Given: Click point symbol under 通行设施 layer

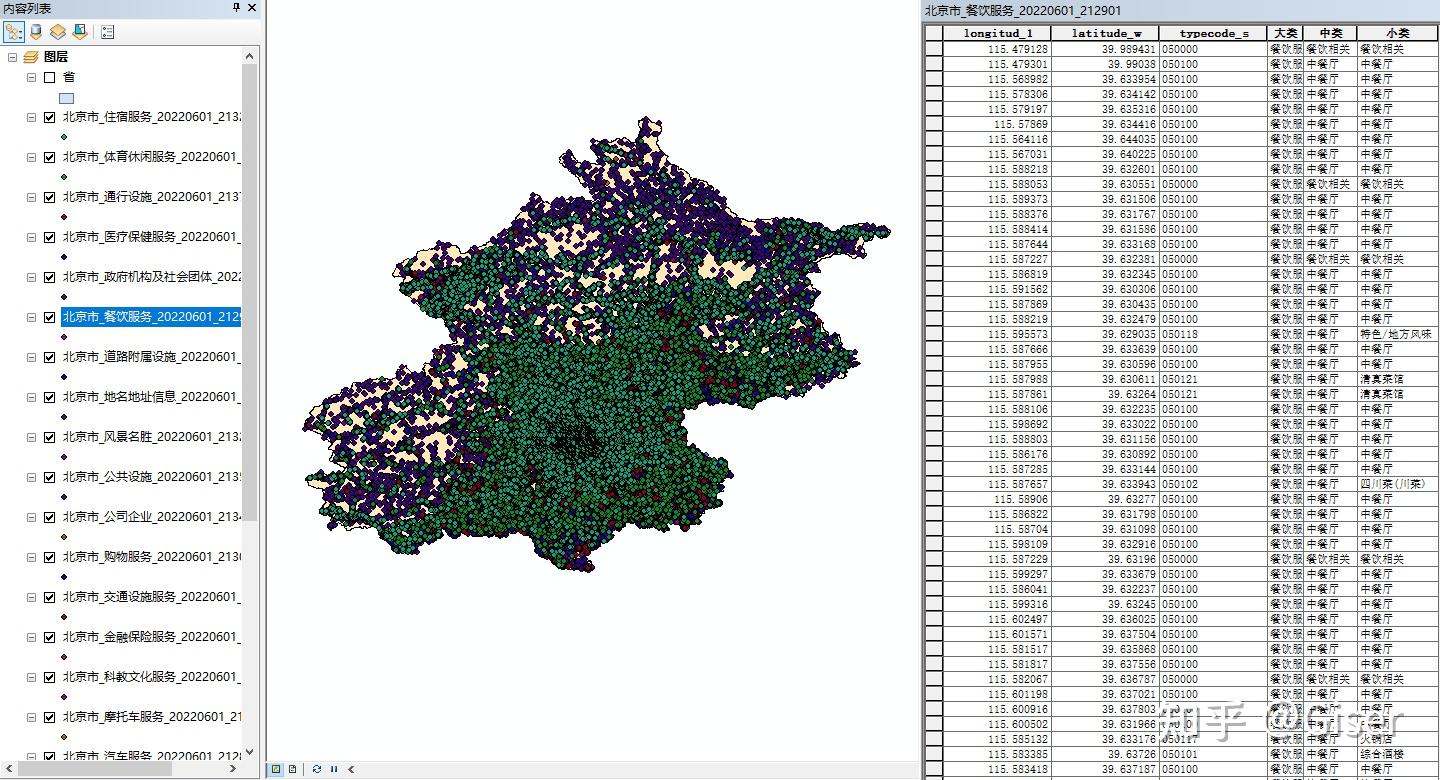Looking at the screenshot, I should point(65,216).
